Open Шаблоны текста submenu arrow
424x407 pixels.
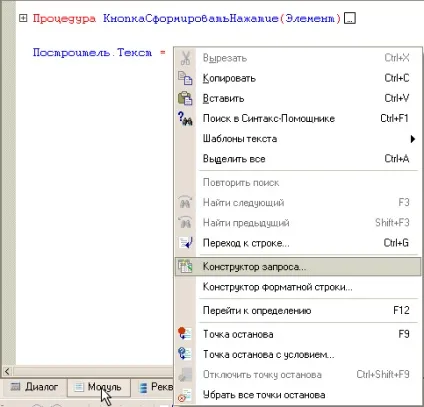413,139
